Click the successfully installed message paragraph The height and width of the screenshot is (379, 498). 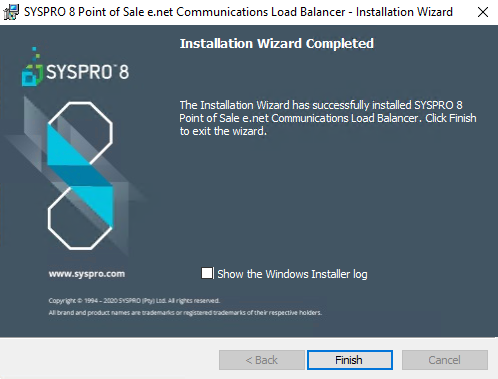[x=328, y=118]
